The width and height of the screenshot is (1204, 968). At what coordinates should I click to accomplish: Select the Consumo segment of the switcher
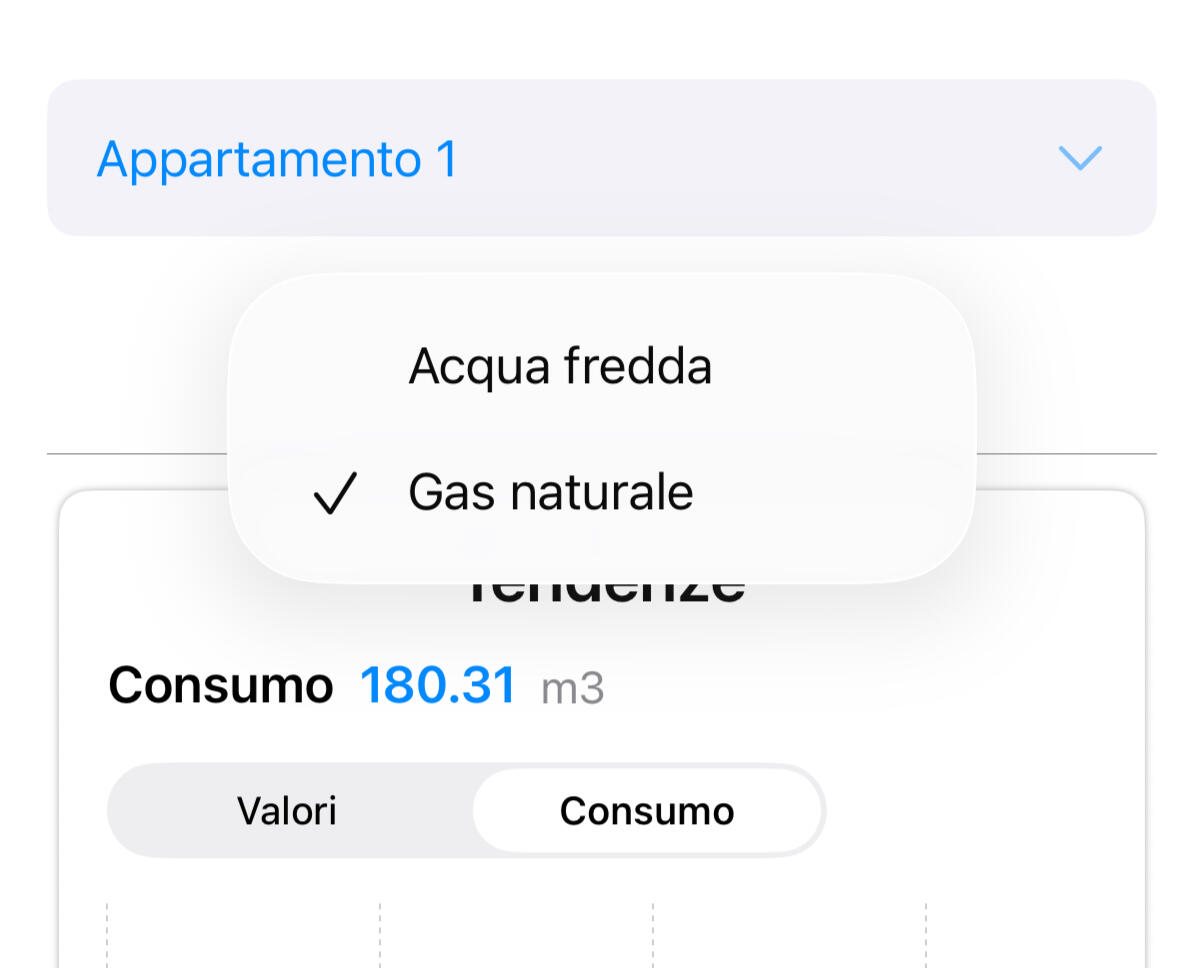point(647,810)
